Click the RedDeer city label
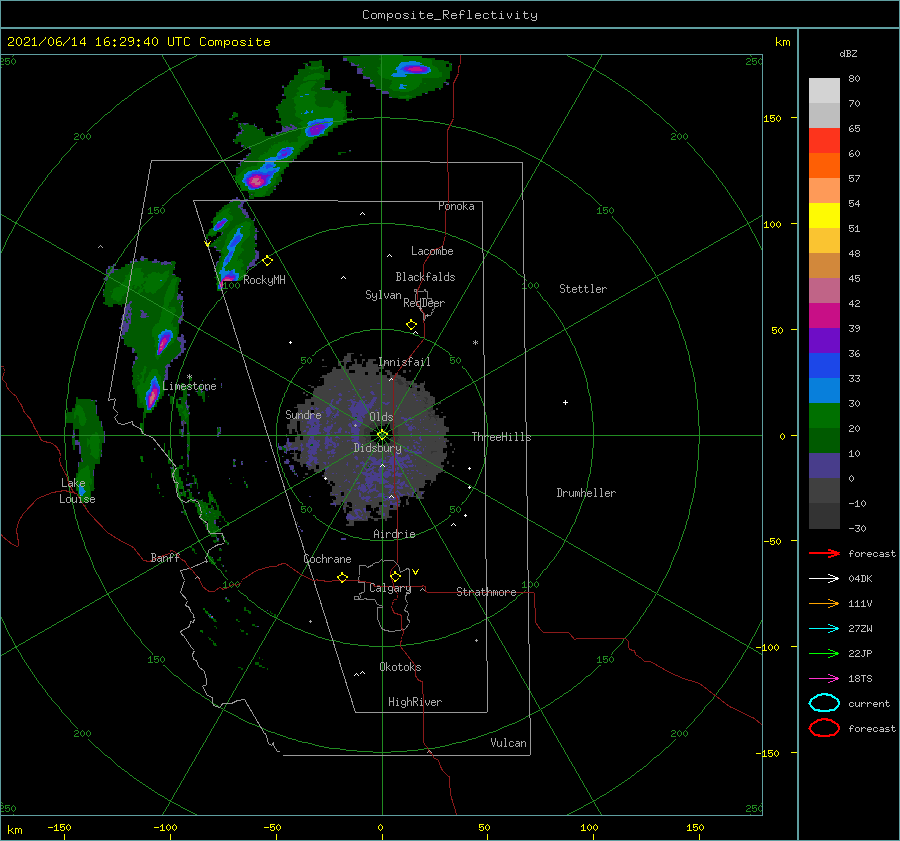This screenshot has height=841, width=900. (x=424, y=303)
